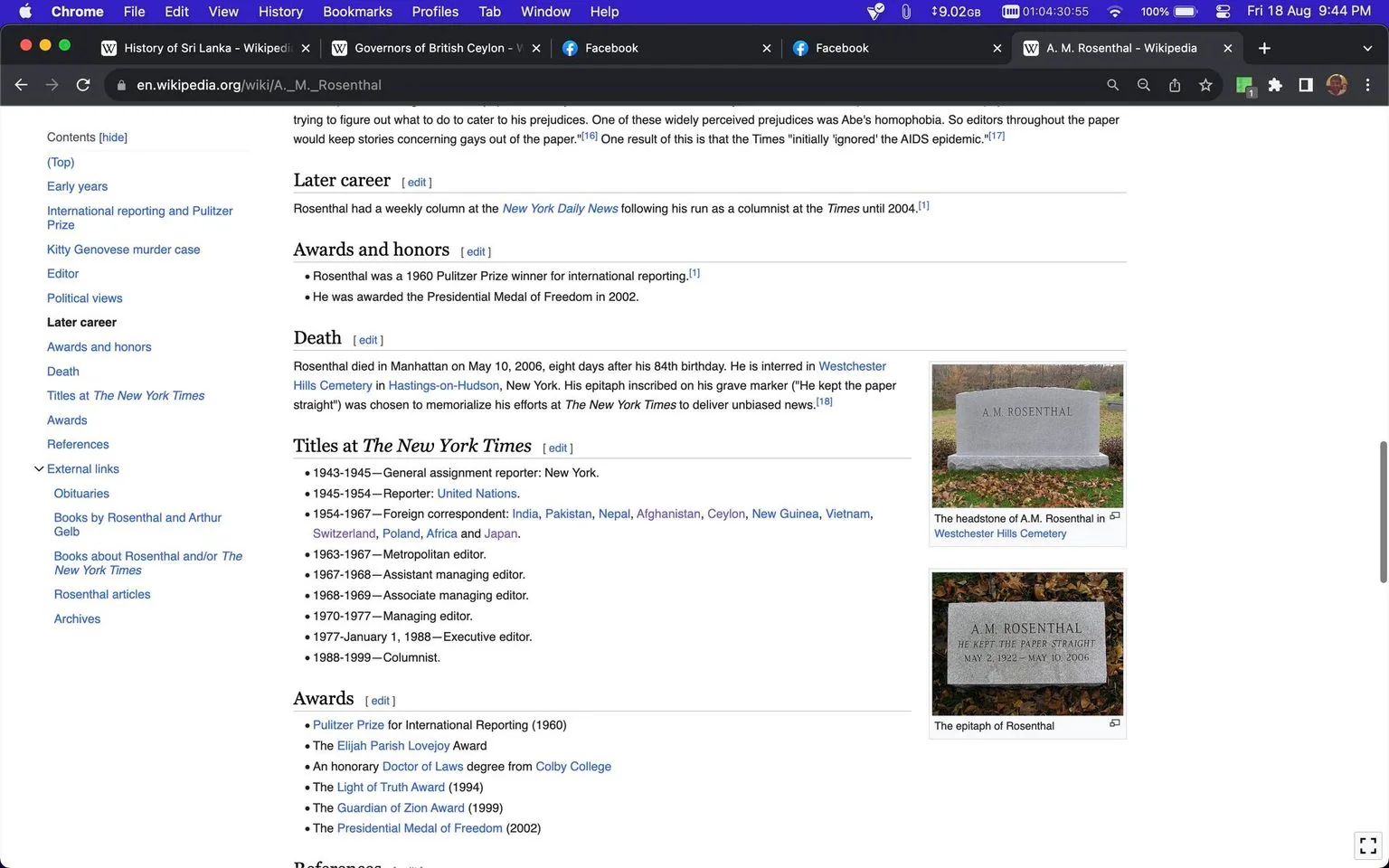This screenshot has height=868, width=1389.
Task: Collapse the External links section
Action: [39, 469]
